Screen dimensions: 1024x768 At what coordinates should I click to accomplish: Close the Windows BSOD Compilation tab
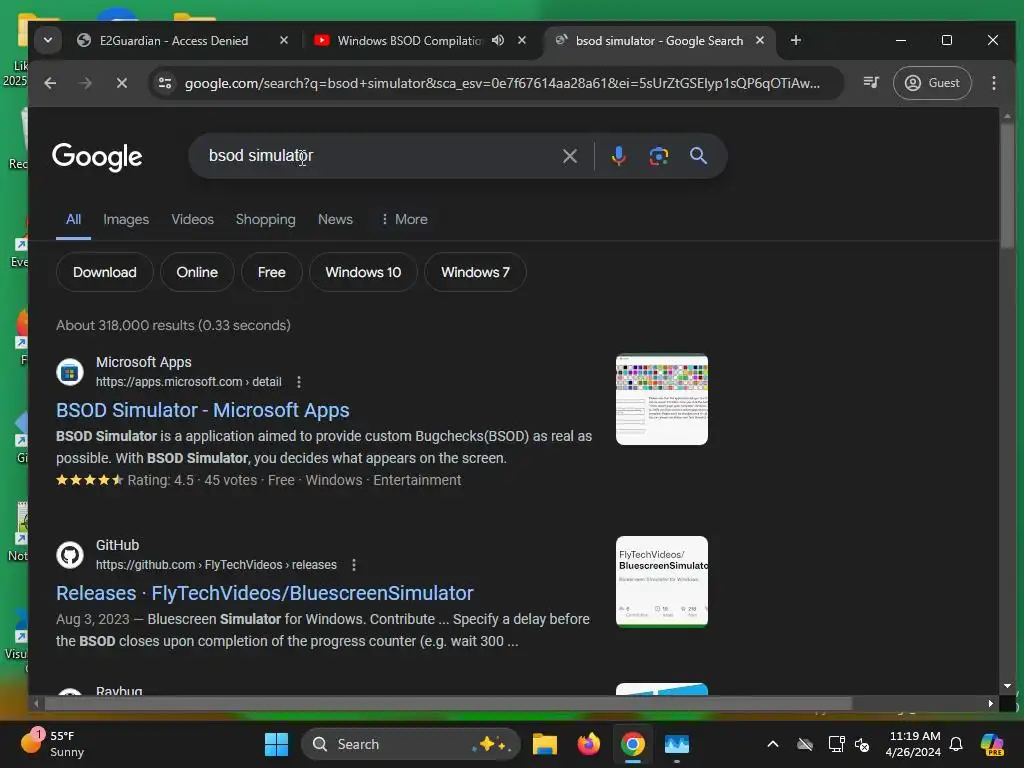[x=522, y=40]
